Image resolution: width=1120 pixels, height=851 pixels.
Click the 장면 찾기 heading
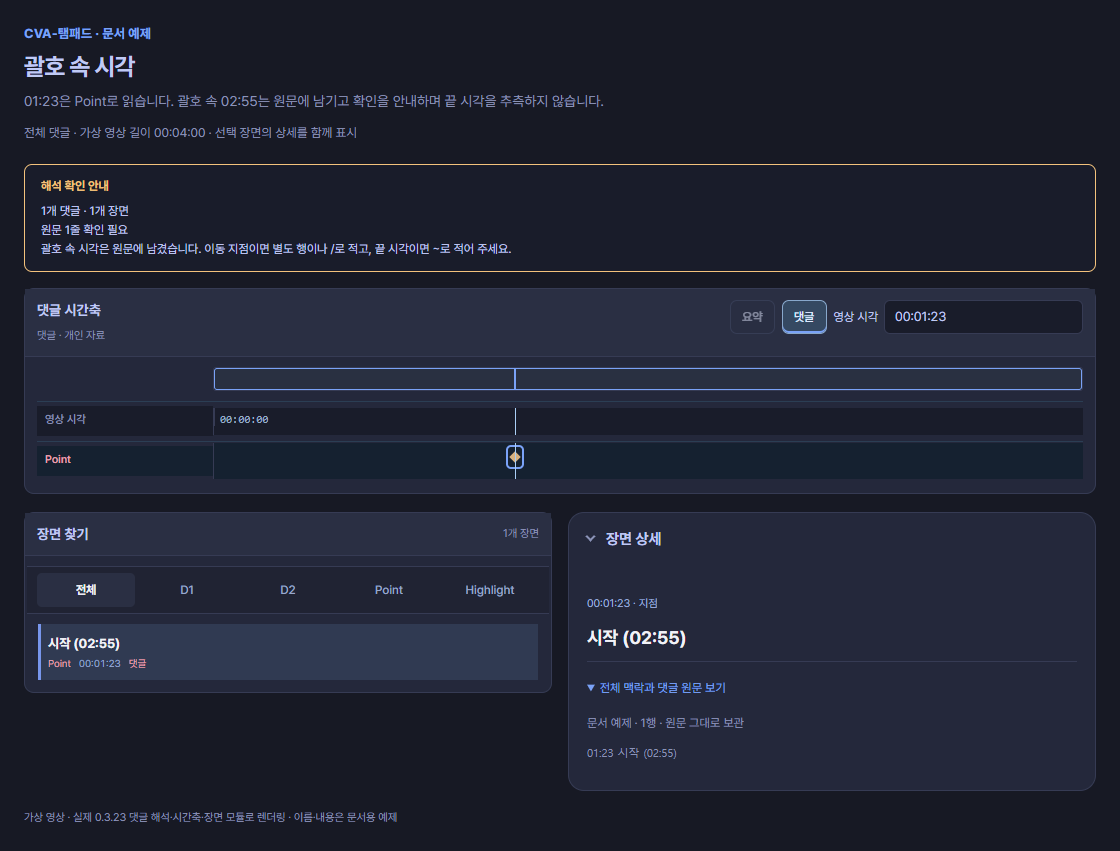pyautogui.click(x=63, y=534)
